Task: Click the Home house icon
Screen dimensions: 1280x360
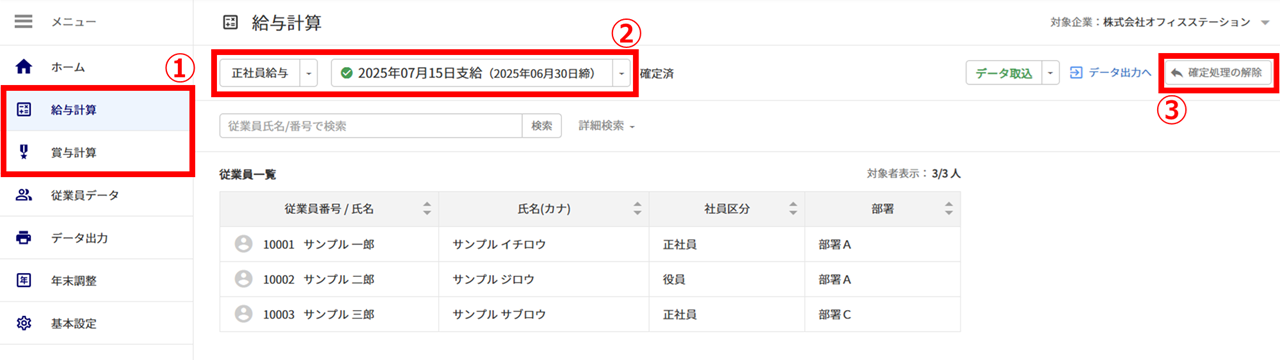Action: pyautogui.click(x=24, y=67)
